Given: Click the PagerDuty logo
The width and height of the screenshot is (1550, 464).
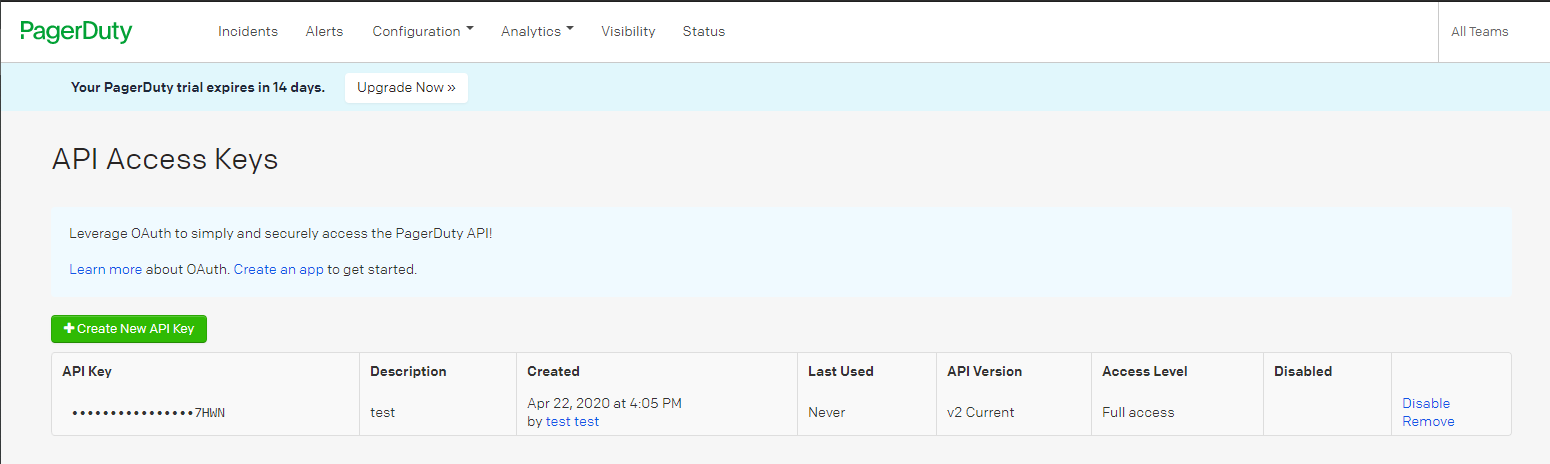Looking at the screenshot, I should point(76,31).
